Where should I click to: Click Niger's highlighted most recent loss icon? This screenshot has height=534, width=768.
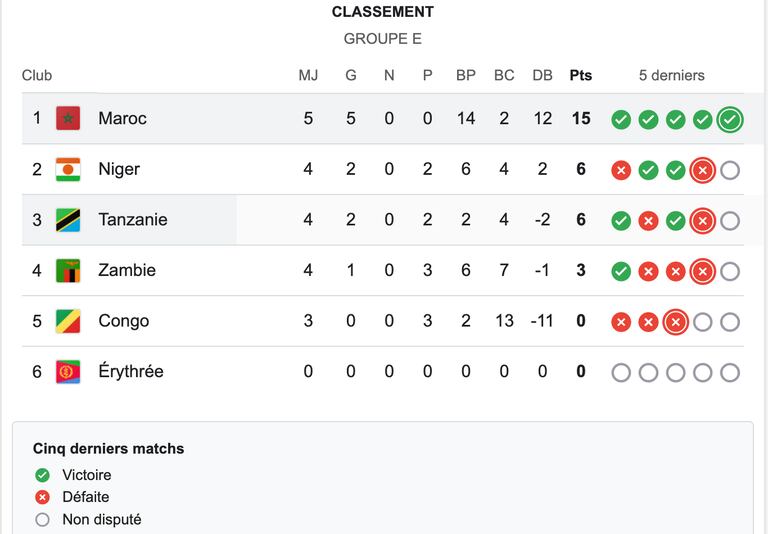pos(702,170)
